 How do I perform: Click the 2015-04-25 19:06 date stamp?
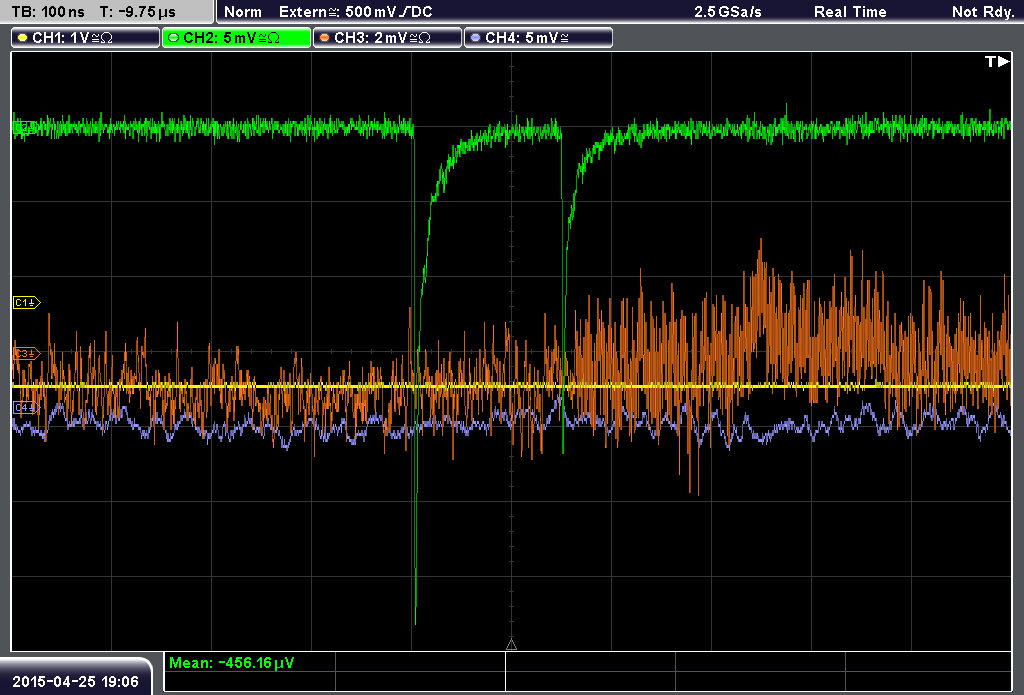76,682
